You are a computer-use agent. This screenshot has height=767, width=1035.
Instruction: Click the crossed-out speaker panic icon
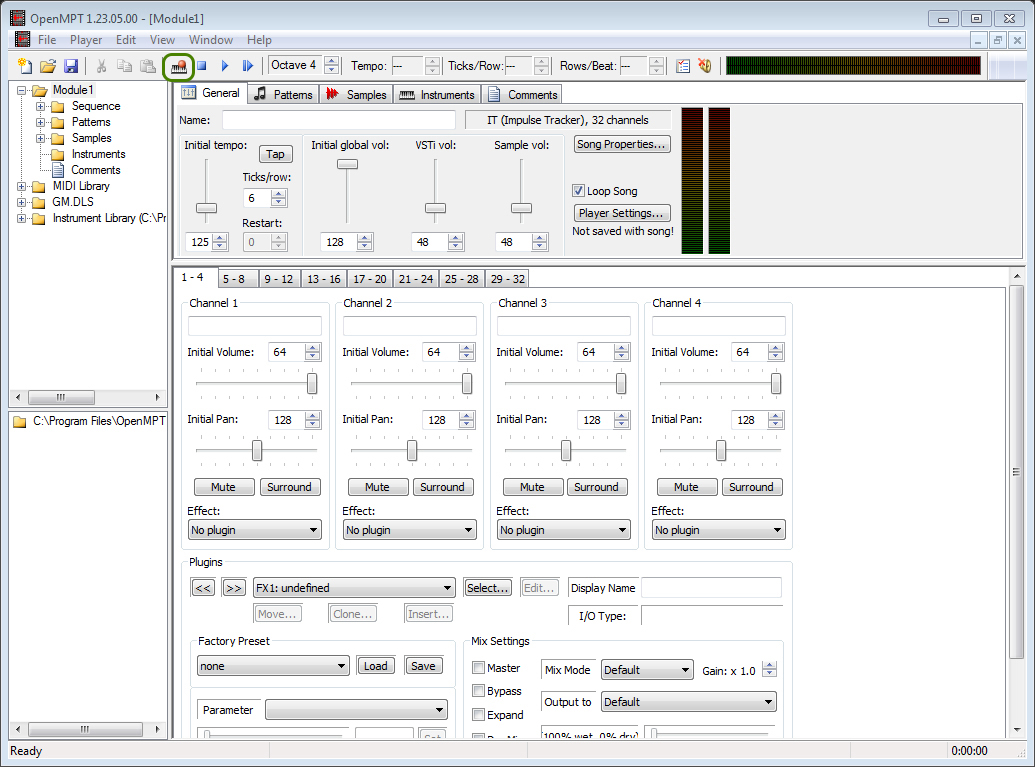[705, 66]
